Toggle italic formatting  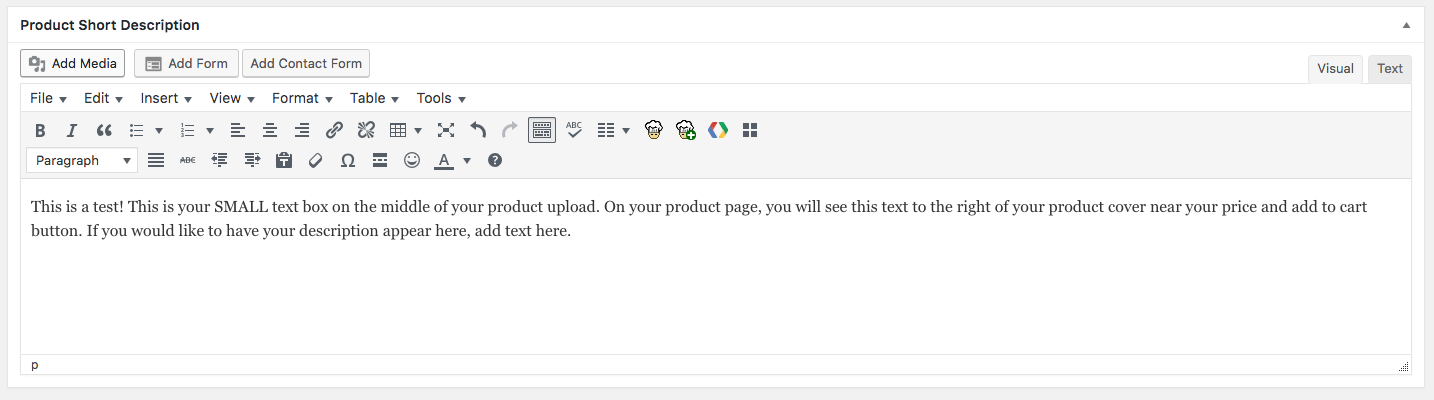coord(72,130)
